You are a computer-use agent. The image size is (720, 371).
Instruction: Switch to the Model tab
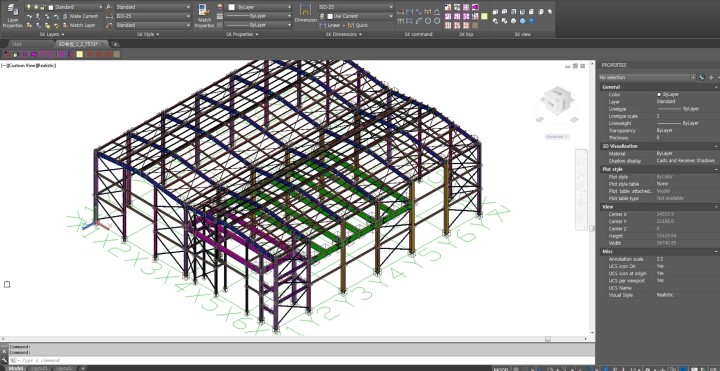(16, 368)
